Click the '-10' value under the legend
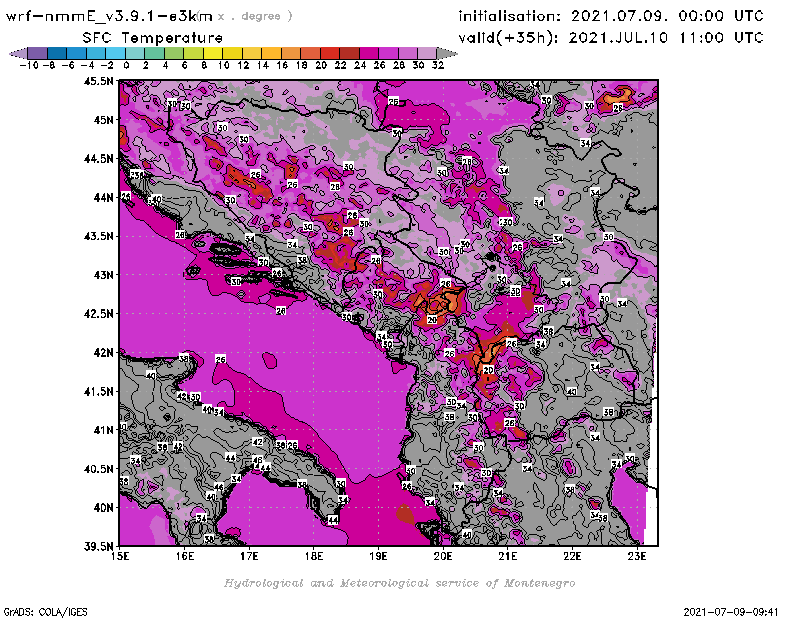Viewport: 800px width, 618px height. [29, 66]
